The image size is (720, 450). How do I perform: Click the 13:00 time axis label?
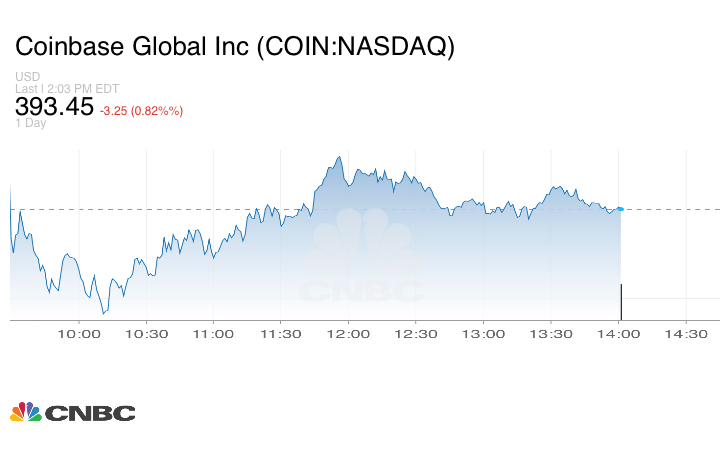coord(484,334)
